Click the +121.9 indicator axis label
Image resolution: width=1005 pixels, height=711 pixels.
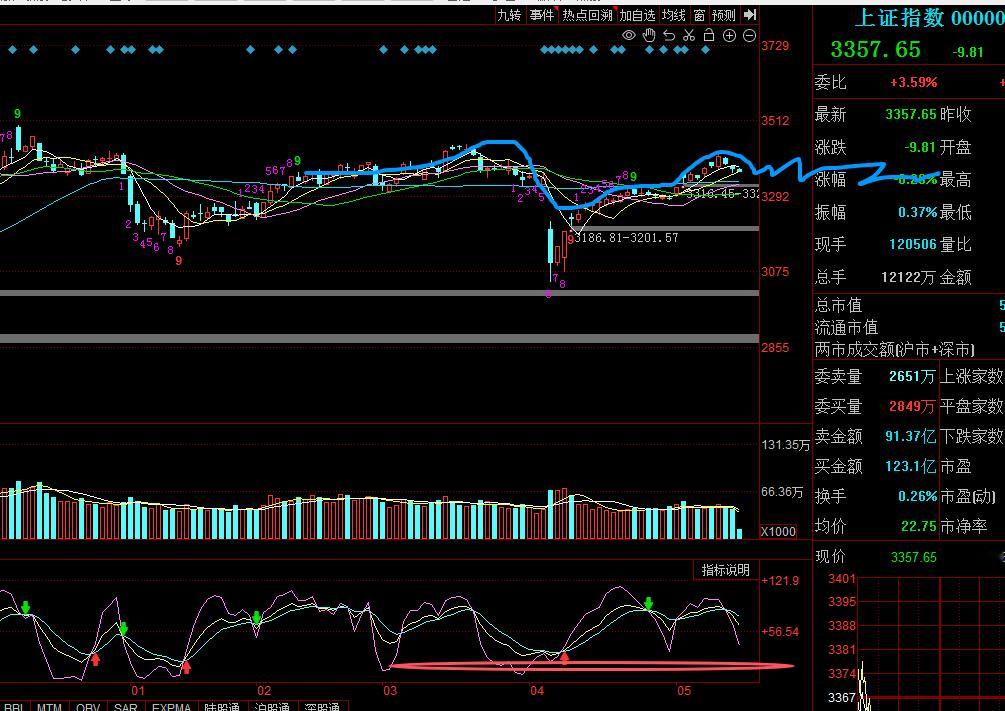coord(780,581)
